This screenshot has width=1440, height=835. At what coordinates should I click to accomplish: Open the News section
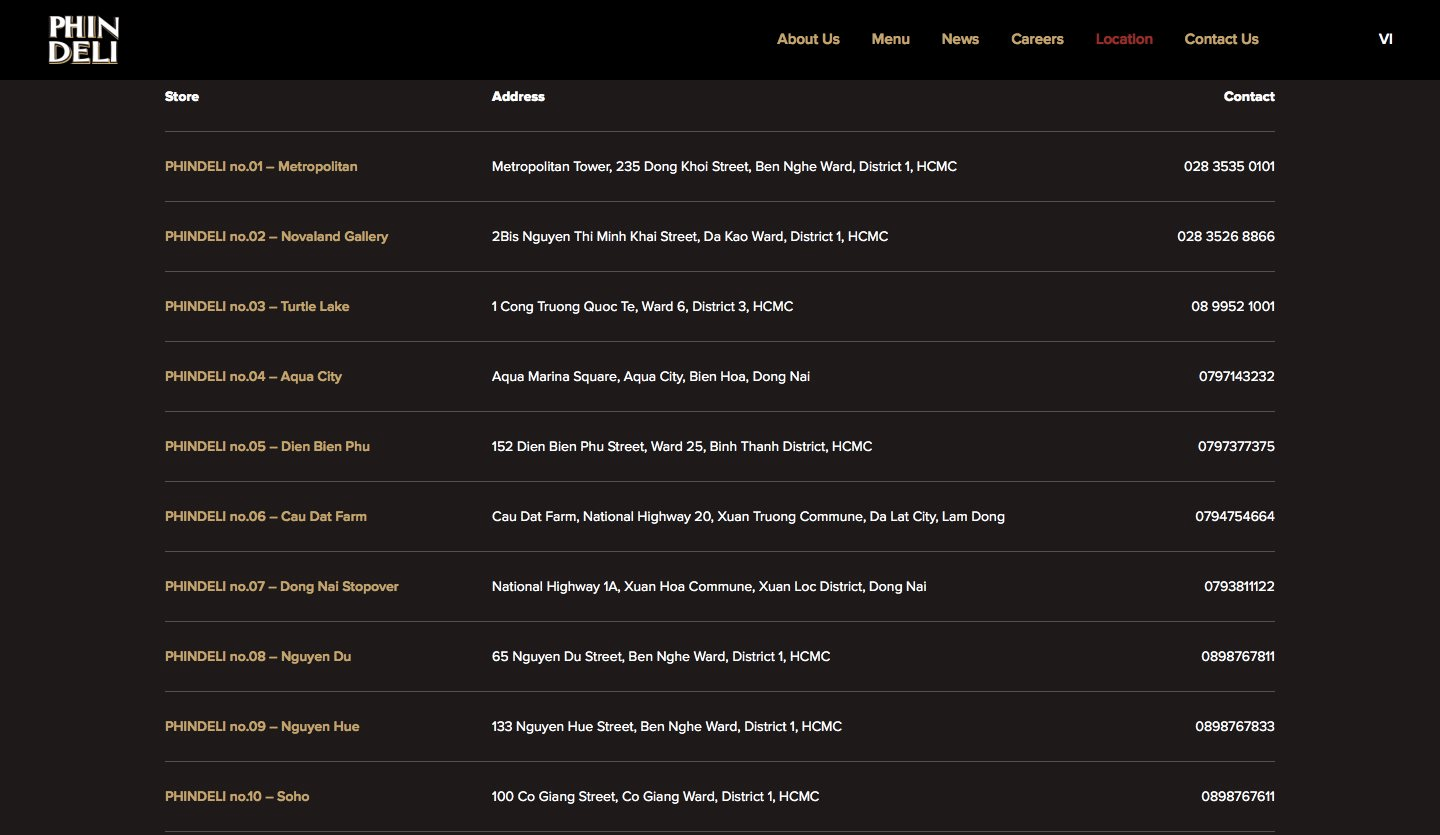tap(960, 39)
